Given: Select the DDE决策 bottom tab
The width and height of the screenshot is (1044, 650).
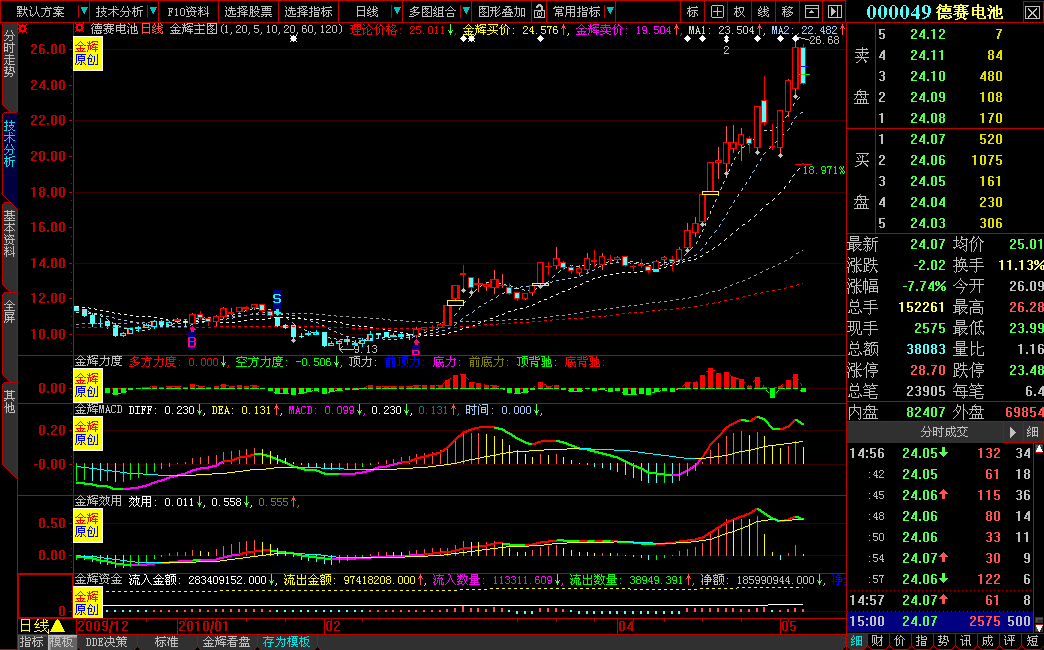Looking at the screenshot, I should (107, 642).
